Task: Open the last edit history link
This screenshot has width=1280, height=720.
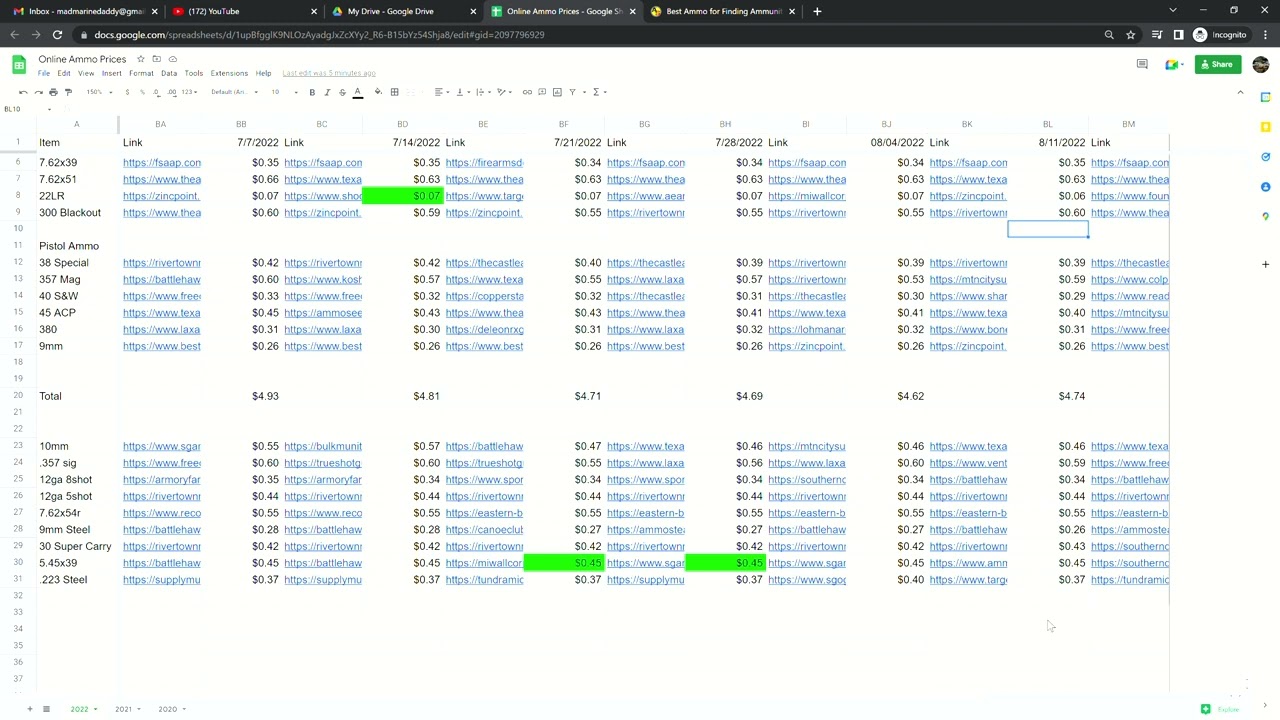Action: click(329, 73)
